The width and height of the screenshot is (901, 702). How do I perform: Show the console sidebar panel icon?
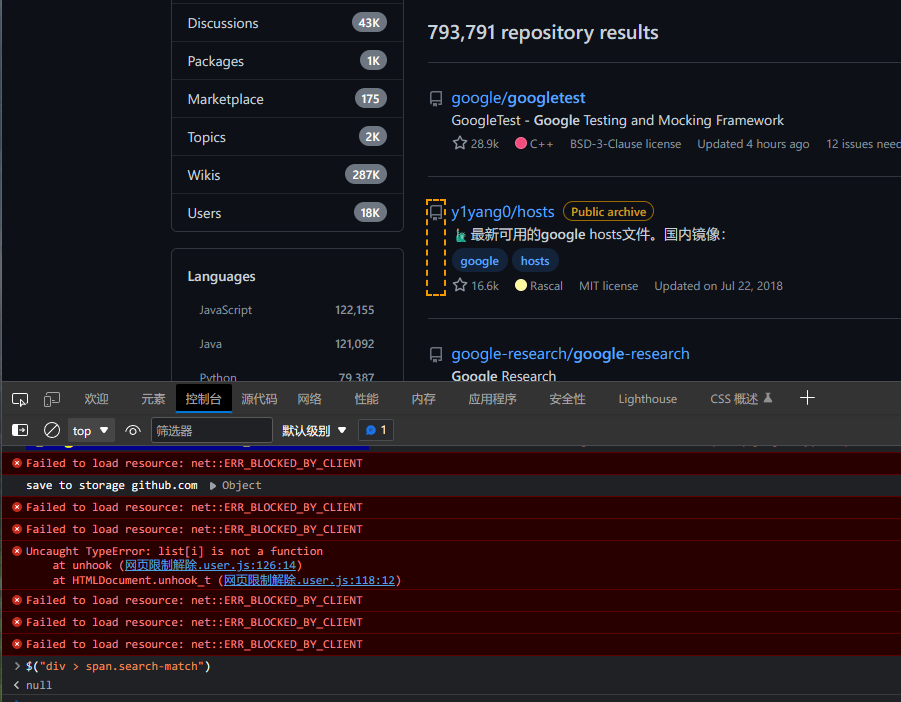20,430
